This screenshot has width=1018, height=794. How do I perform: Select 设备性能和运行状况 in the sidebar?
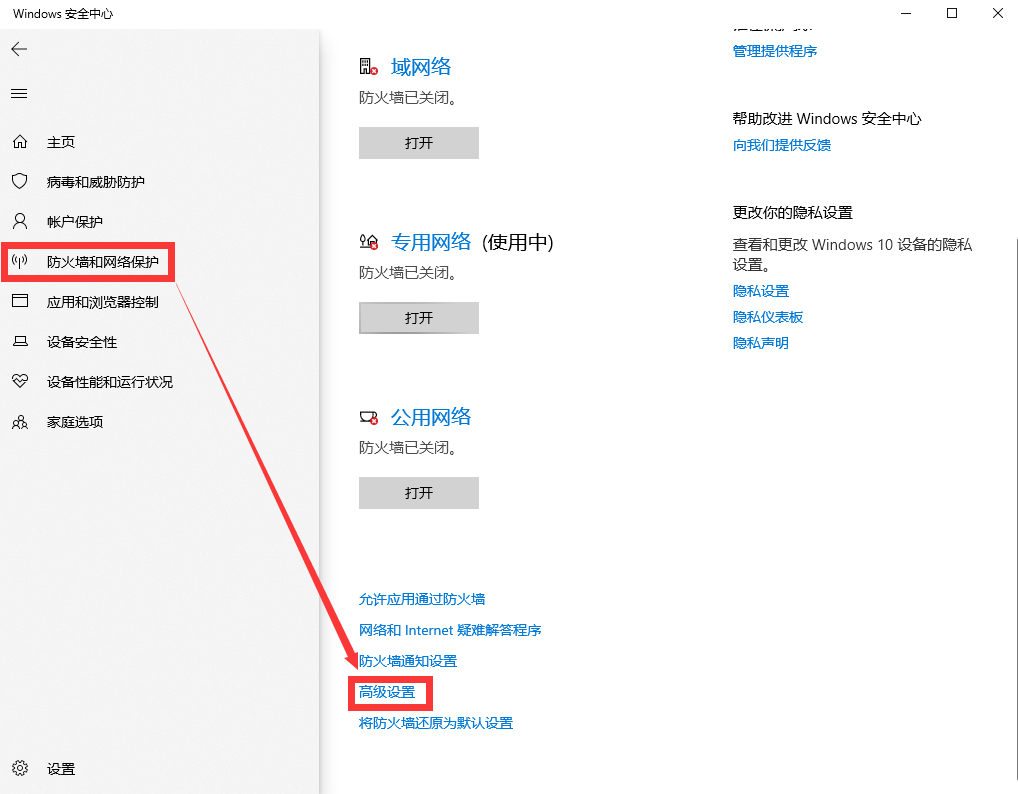(110, 382)
